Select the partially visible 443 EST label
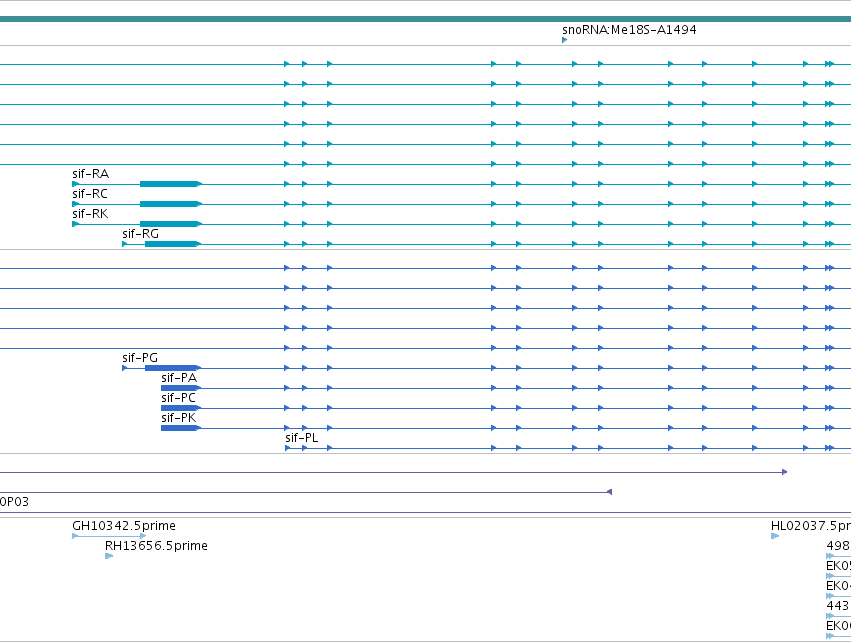Screen dimensions: 851x642 coord(838,606)
